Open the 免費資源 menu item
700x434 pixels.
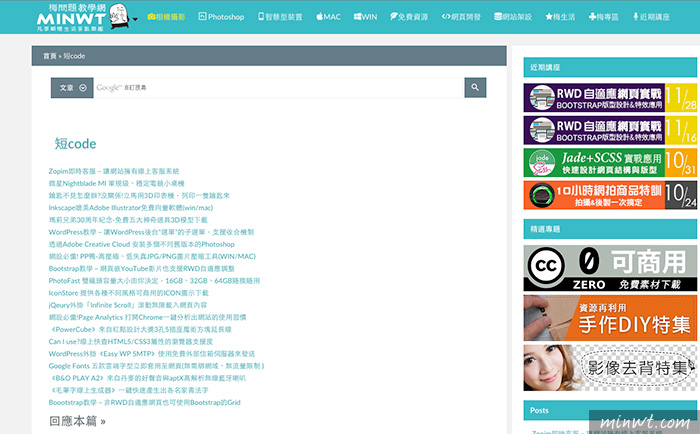tap(409, 17)
